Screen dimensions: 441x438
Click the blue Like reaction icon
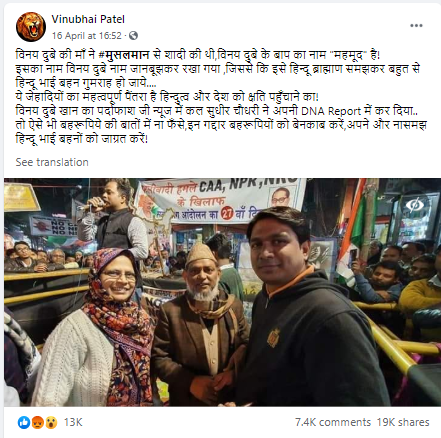point(24,422)
